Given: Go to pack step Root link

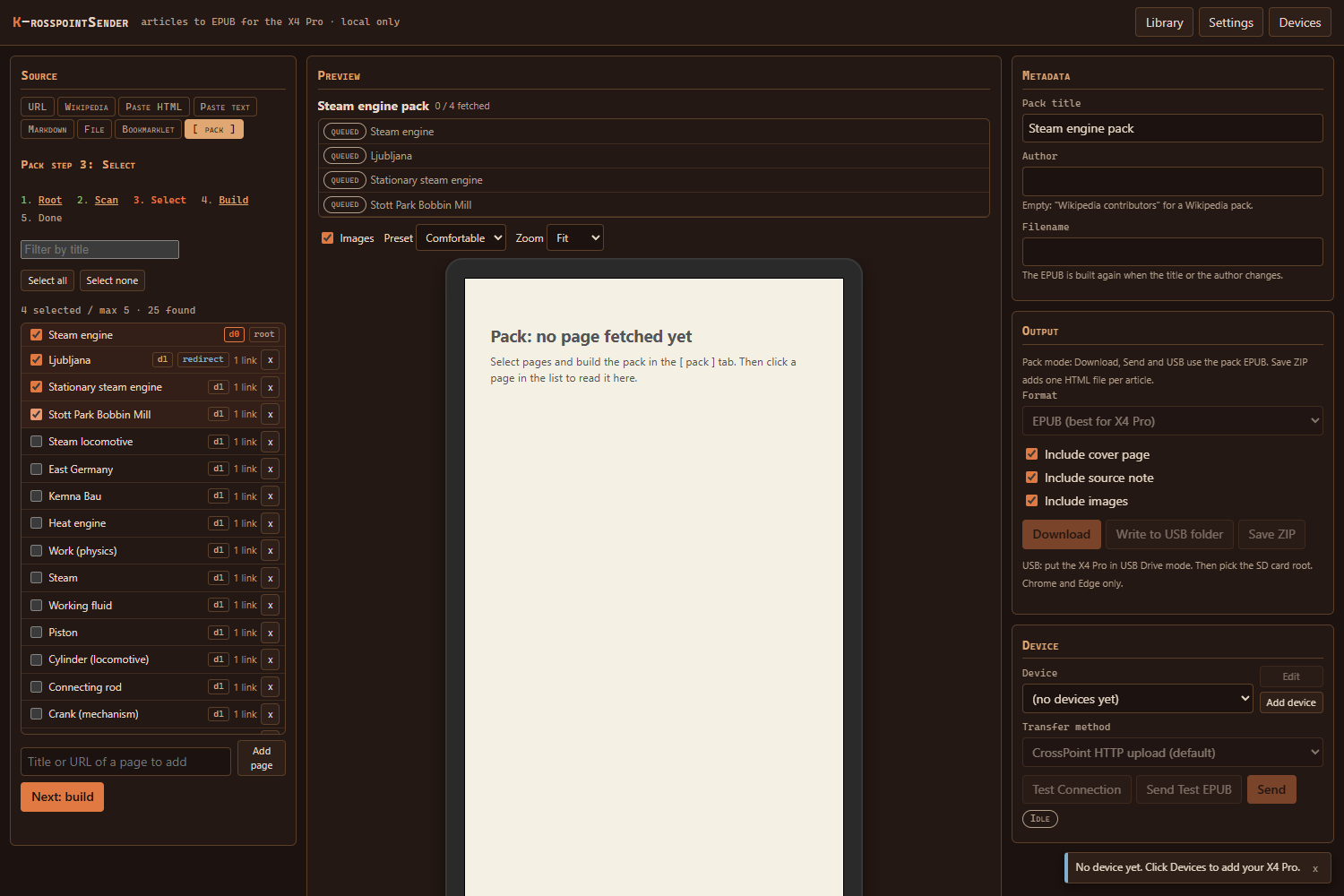Looking at the screenshot, I should 50,200.
